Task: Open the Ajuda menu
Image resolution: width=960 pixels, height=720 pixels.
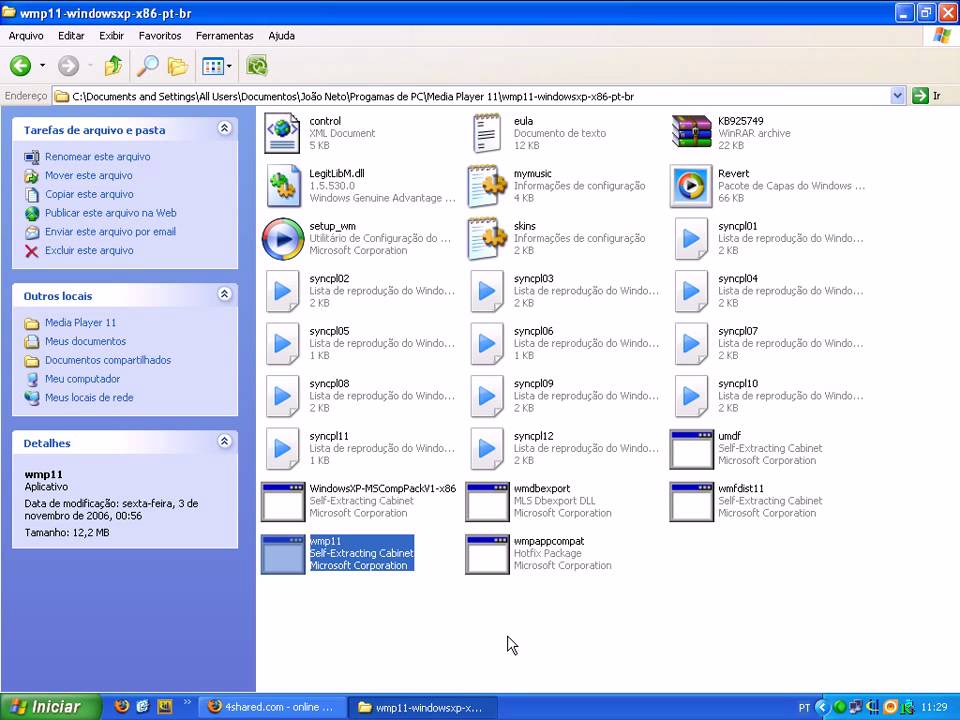Action: [x=282, y=36]
